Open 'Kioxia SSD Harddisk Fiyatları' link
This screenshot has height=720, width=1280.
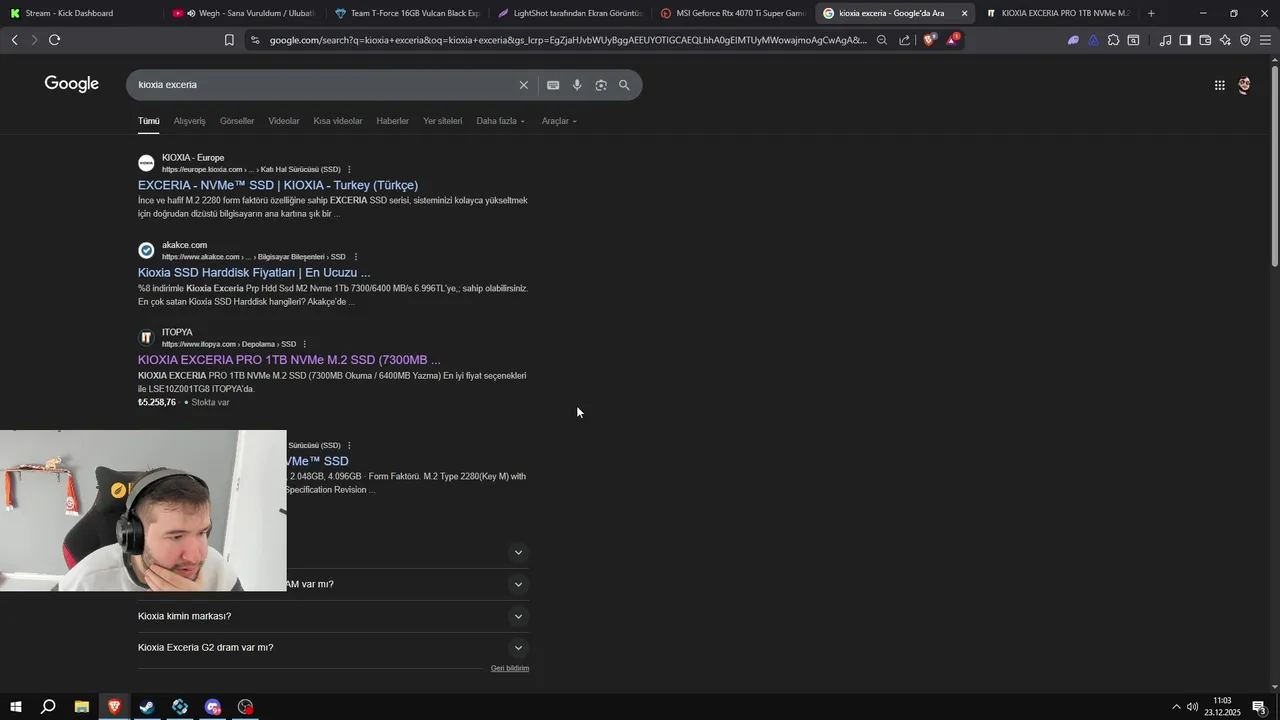click(x=254, y=272)
